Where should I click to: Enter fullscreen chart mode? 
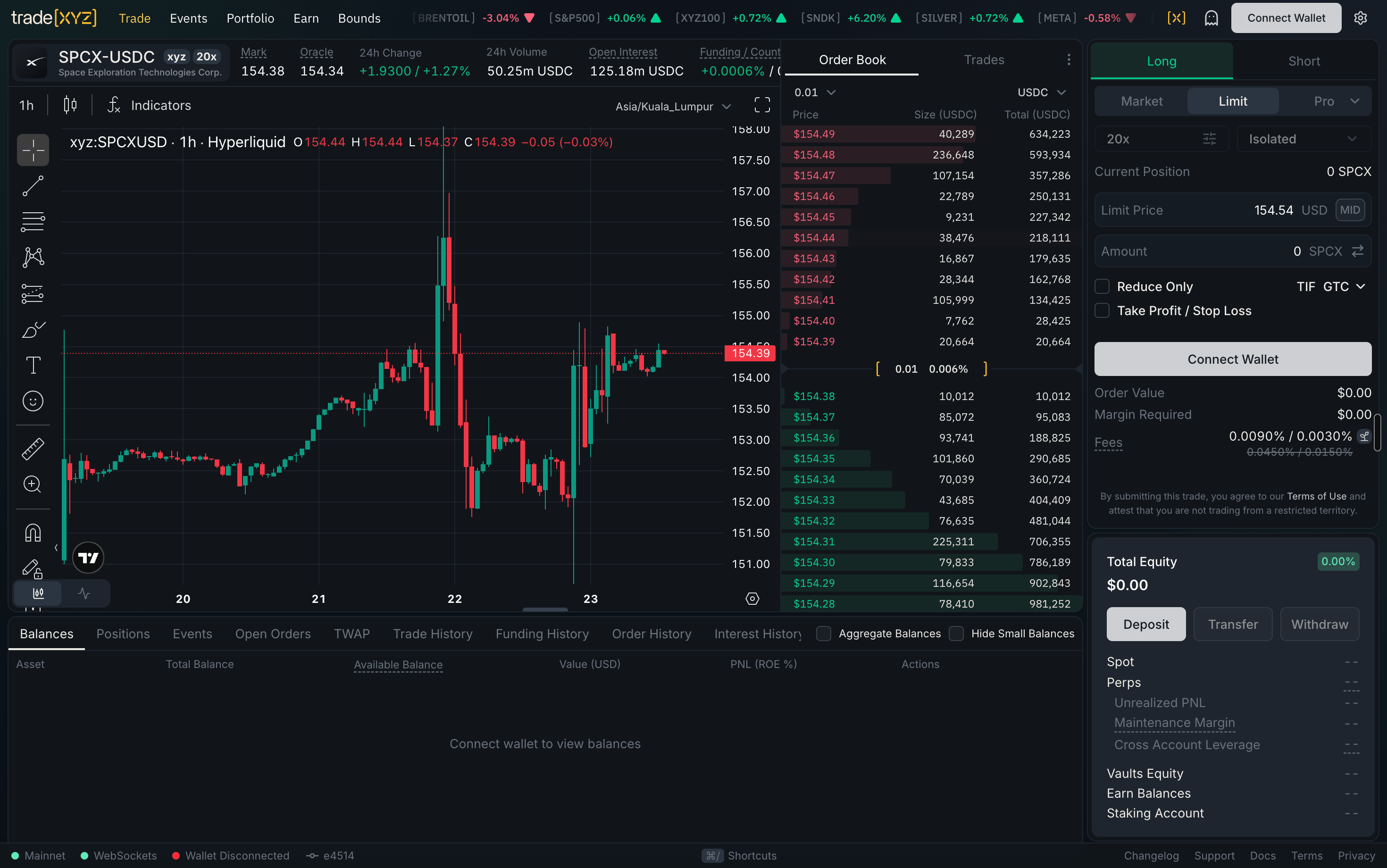[762, 105]
